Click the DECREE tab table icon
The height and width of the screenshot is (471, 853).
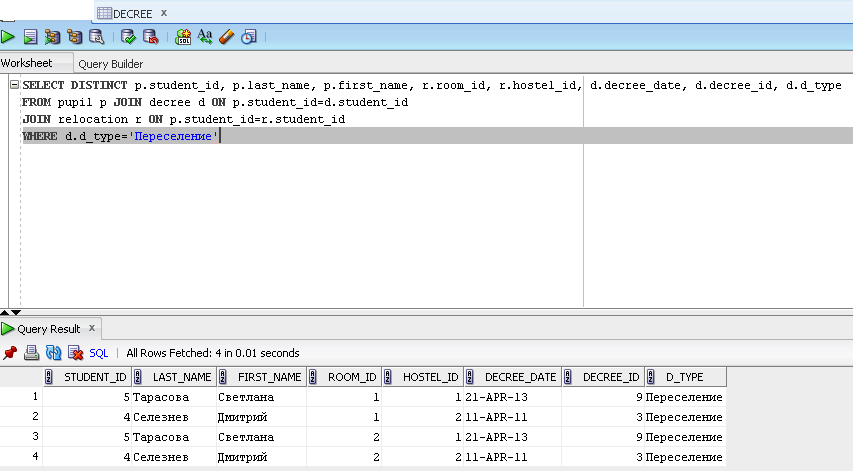[x=104, y=13]
